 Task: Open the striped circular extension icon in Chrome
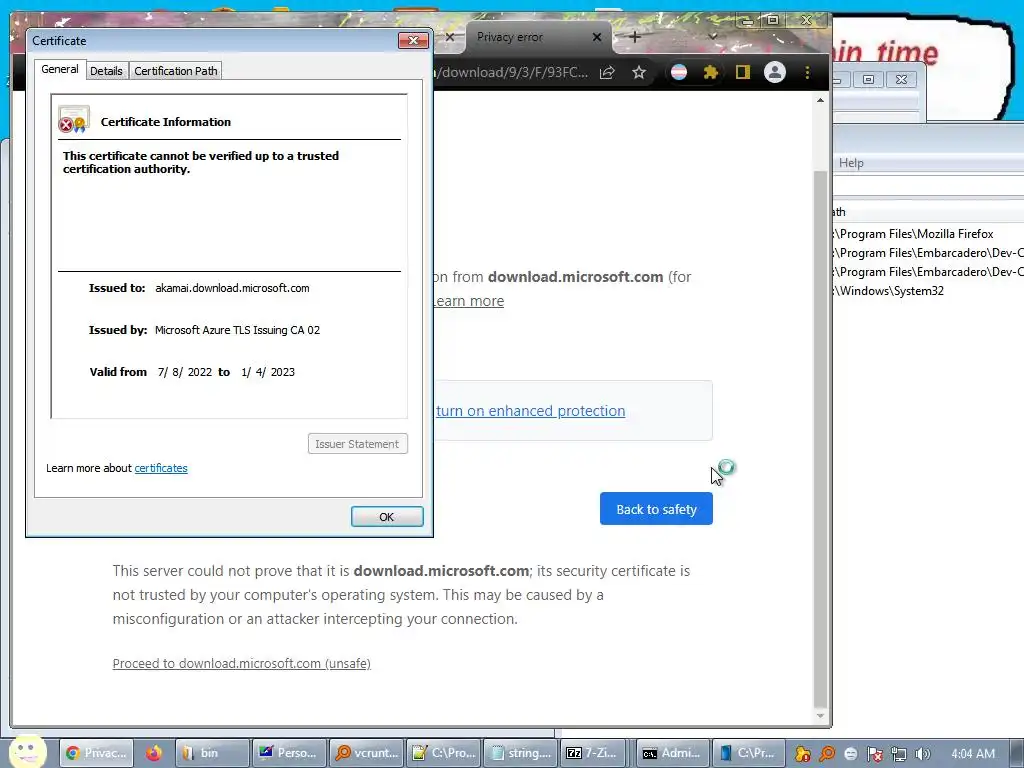click(x=679, y=72)
